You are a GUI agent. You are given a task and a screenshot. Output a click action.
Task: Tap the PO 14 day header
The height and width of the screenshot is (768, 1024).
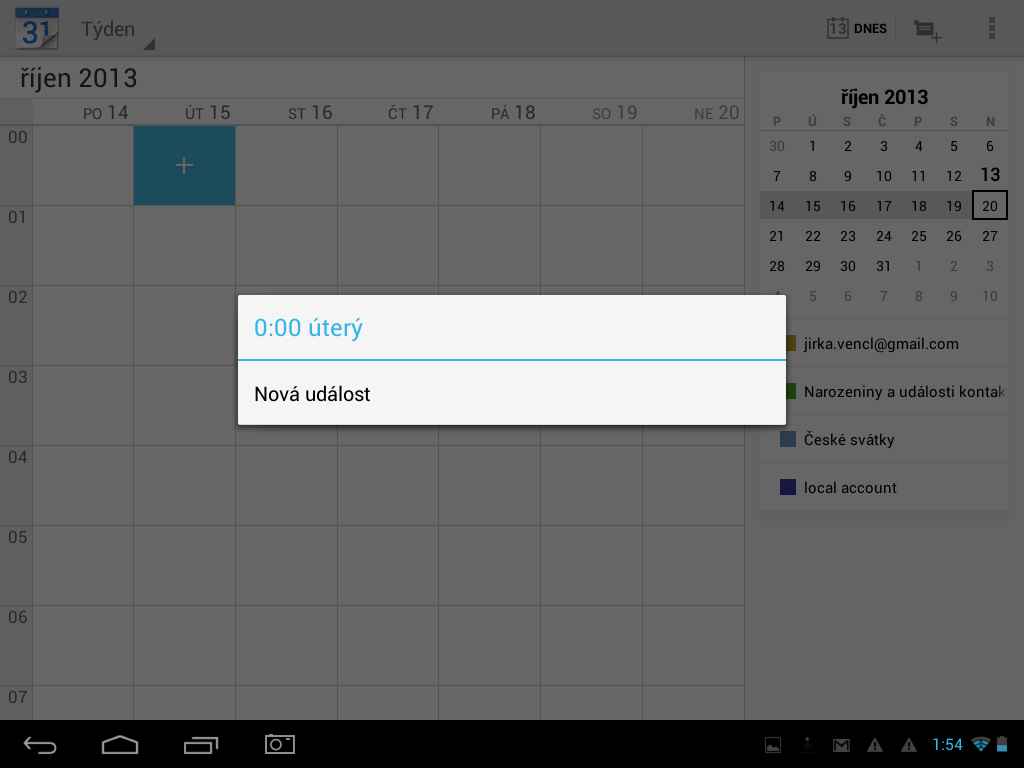tap(105, 113)
